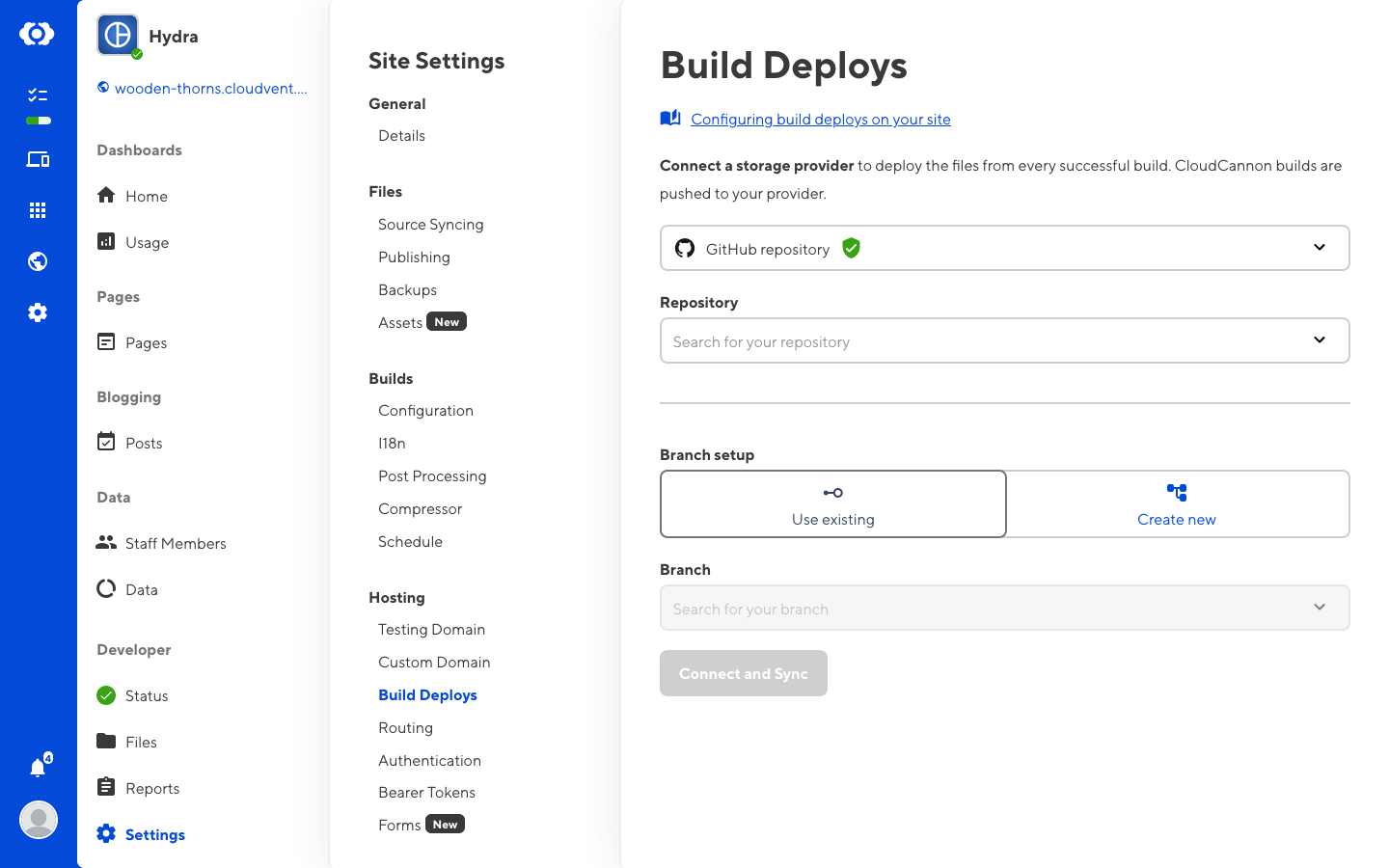Click the Create new branch icon

[1177, 493]
